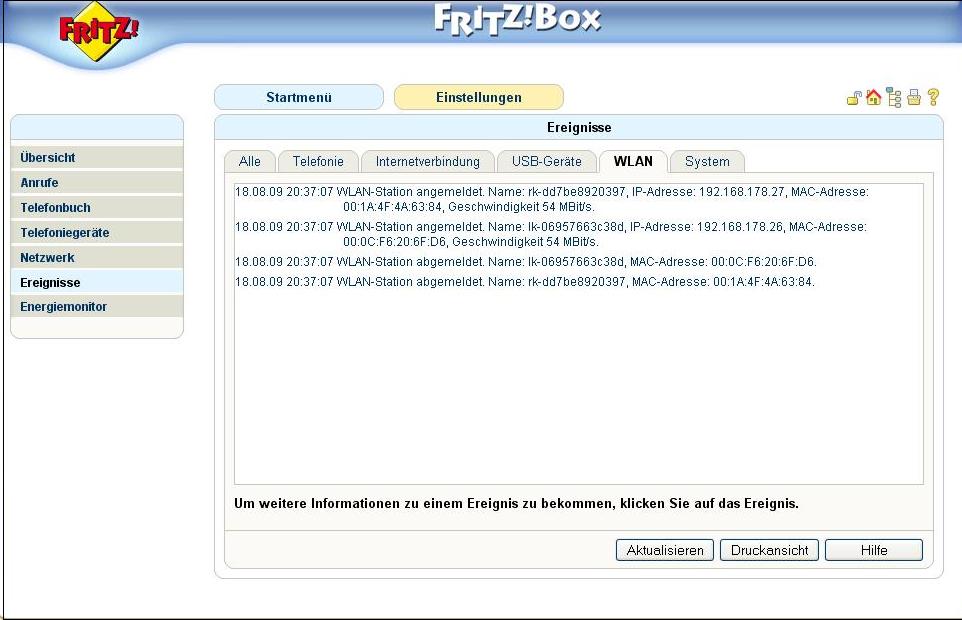The image size is (962, 620).
Task: Open the sitemap tree icon
Action: click(x=894, y=98)
